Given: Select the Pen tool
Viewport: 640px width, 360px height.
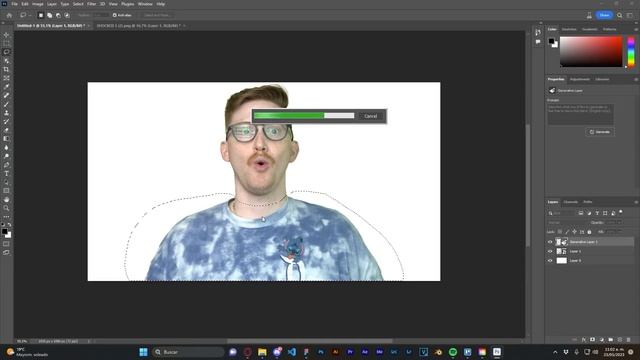Looking at the screenshot, I should [x=6, y=165].
